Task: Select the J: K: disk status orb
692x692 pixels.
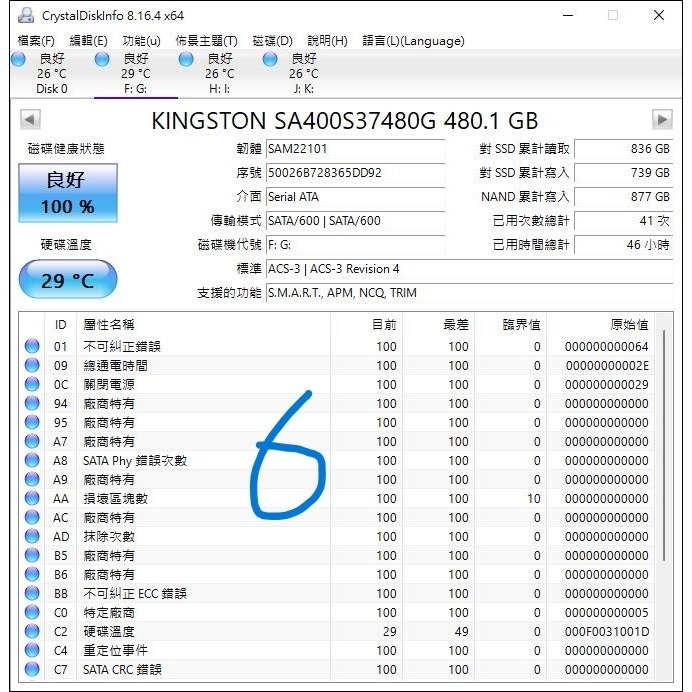Action: pos(270,59)
